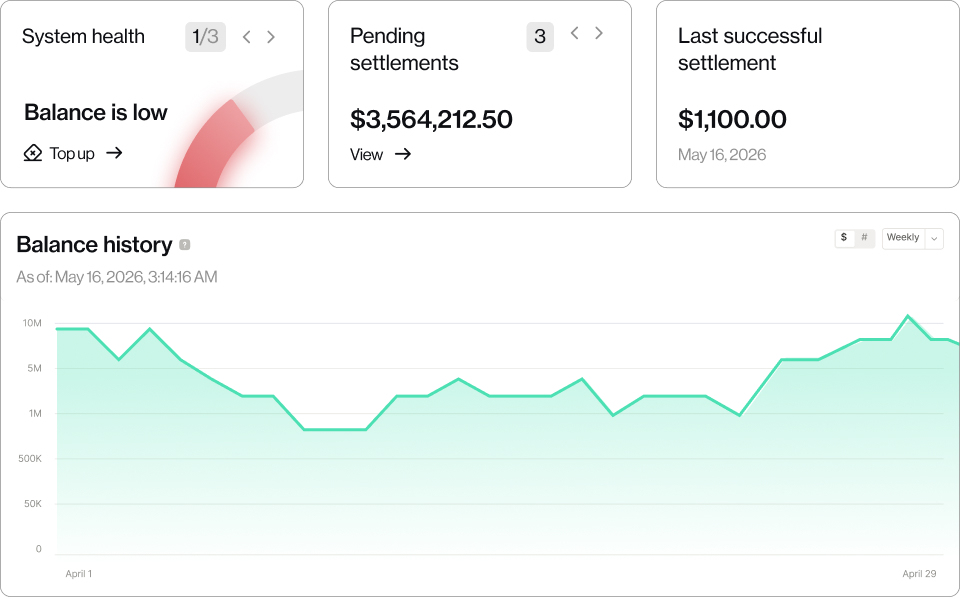Click the April 29 axis label
The height and width of the screenshot is (597, 960).
pyautogui.click(x=919, y=574)
